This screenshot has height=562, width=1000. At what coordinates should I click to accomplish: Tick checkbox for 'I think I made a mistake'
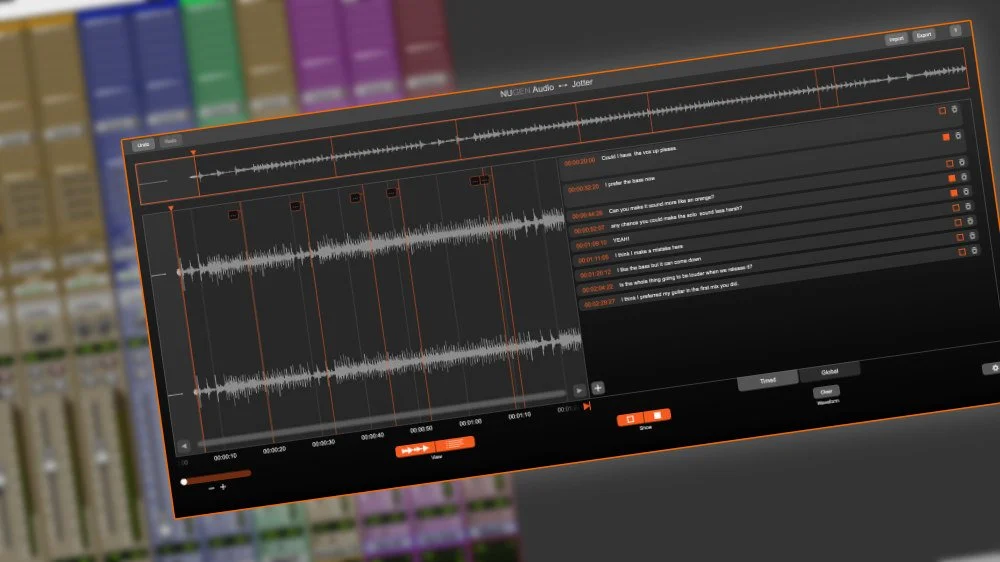coord(955,208)
